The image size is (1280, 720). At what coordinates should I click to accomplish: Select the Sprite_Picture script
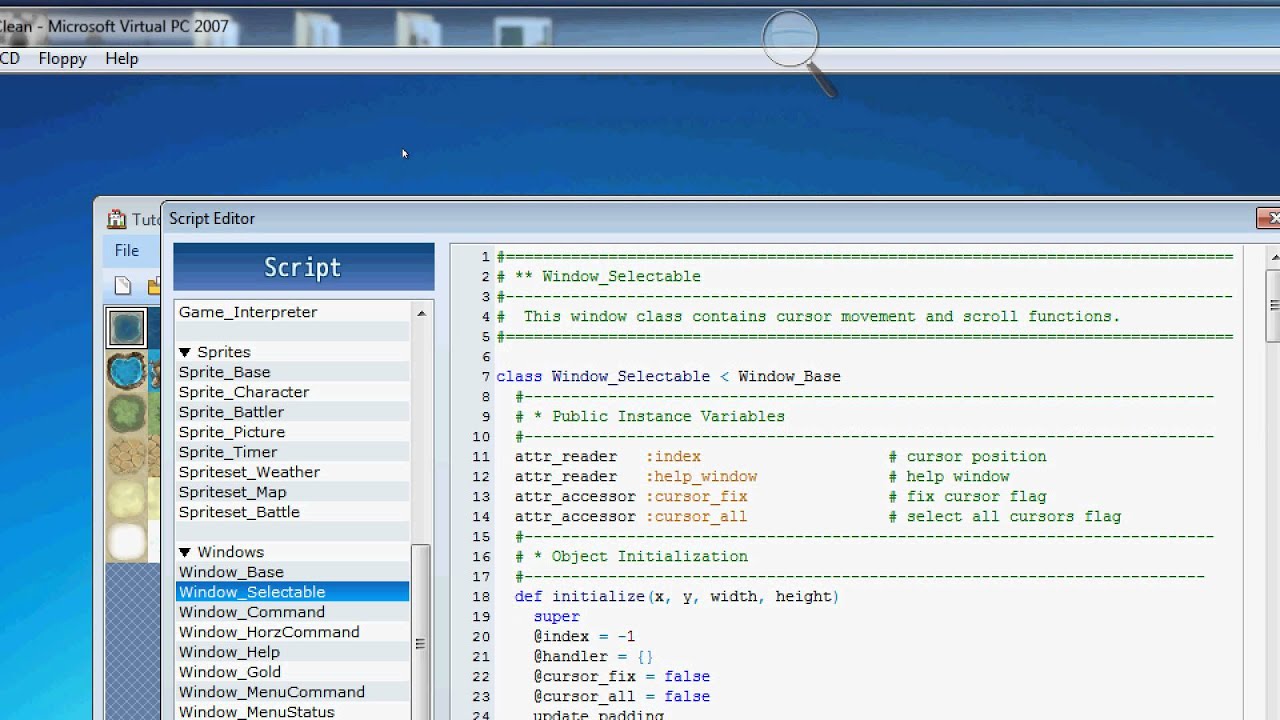pyautogui.click(x=294, y=432)
